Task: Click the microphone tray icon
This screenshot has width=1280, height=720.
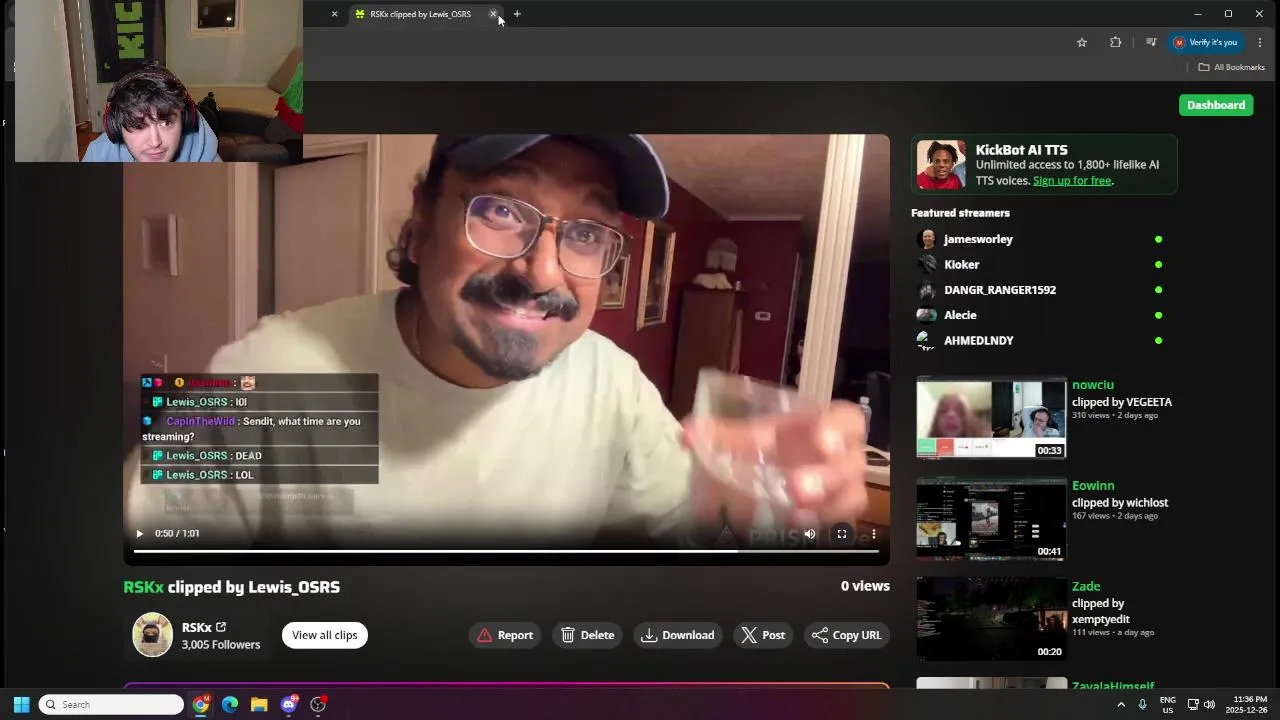Action: tap(1143, 705)
